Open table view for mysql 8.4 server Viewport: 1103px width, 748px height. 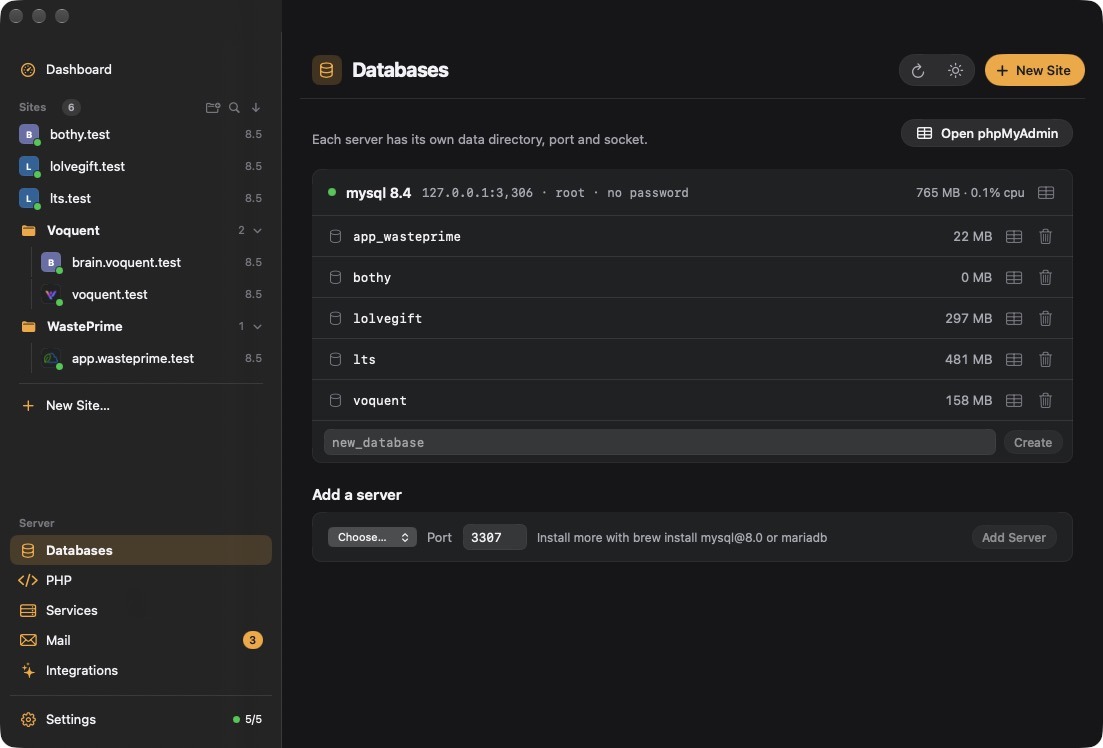point(1046,193)
